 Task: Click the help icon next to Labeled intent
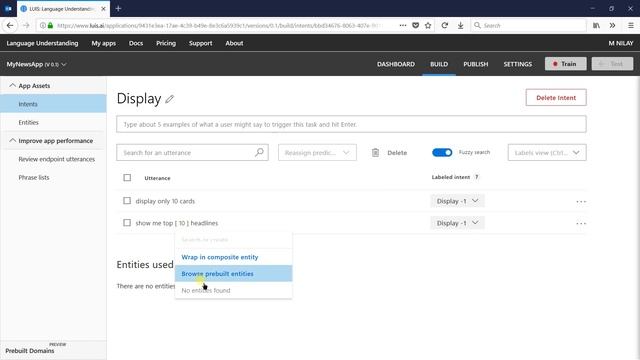pyautogui.click(x=476, y=177)
